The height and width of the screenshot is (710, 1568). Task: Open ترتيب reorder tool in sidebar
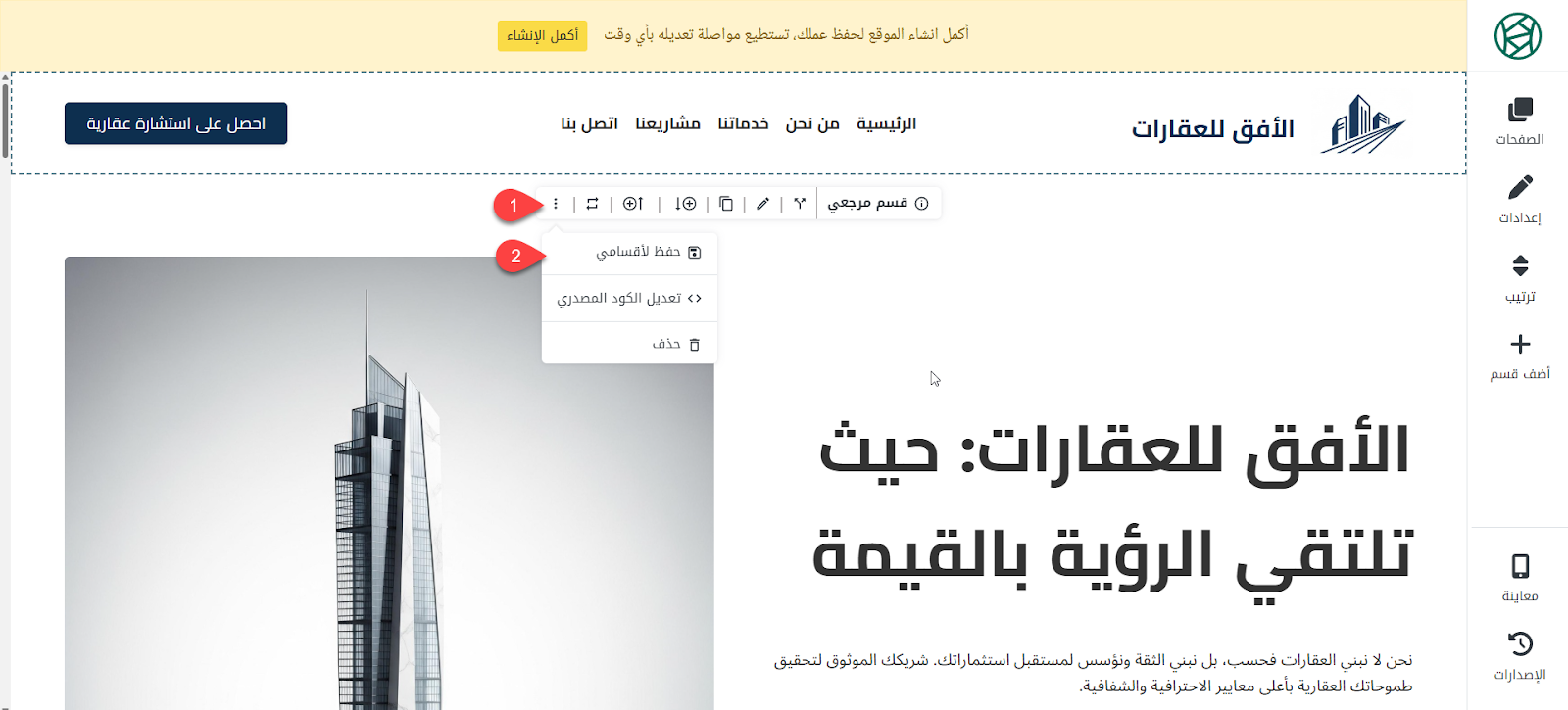[x=1520, y=278]
